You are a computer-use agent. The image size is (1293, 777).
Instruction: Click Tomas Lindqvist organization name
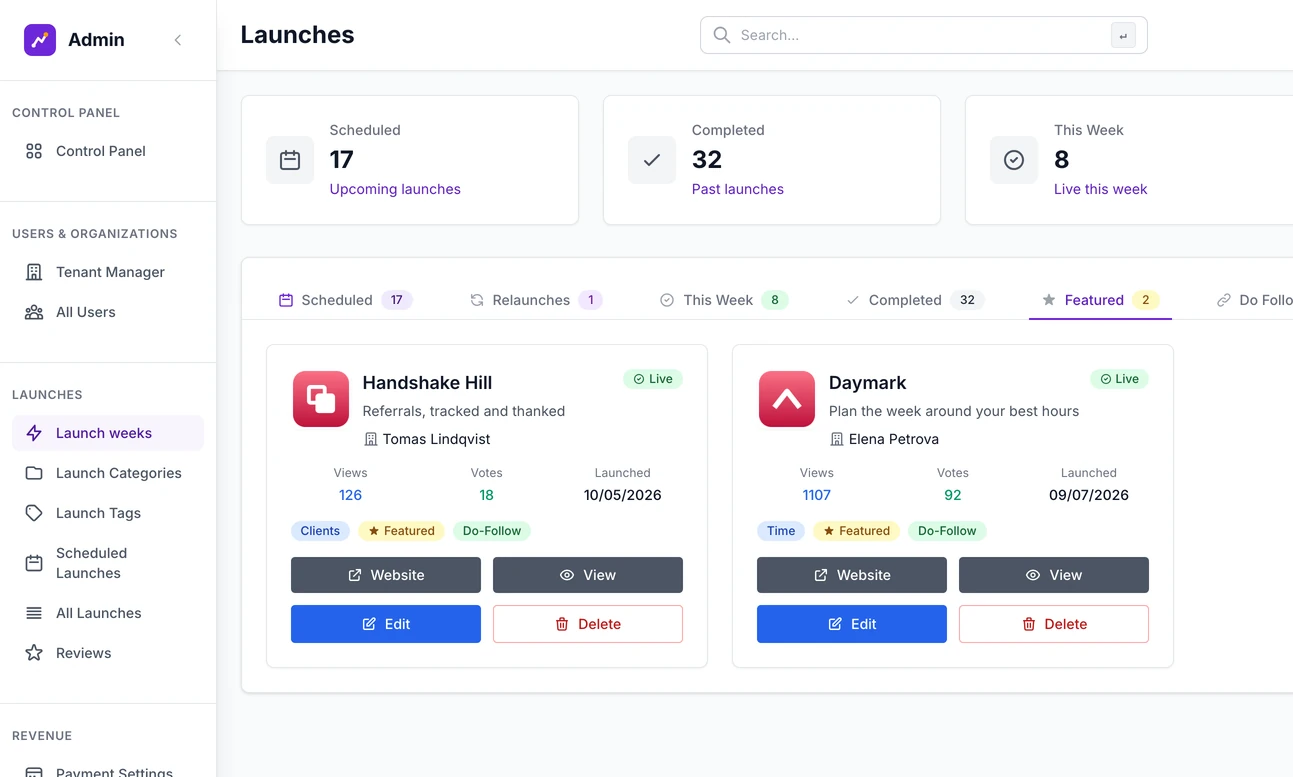(436, 439)
